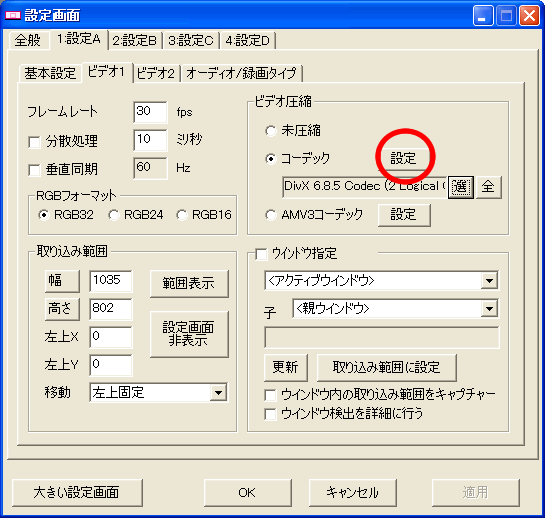Open the 1:設定A tab
The height and width of the screenshot is (518, 545).
pos(79,39)
